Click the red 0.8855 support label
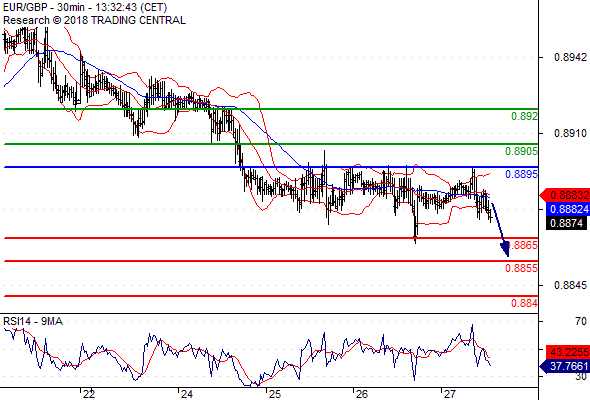590x400 pixels. coord(521,268)
